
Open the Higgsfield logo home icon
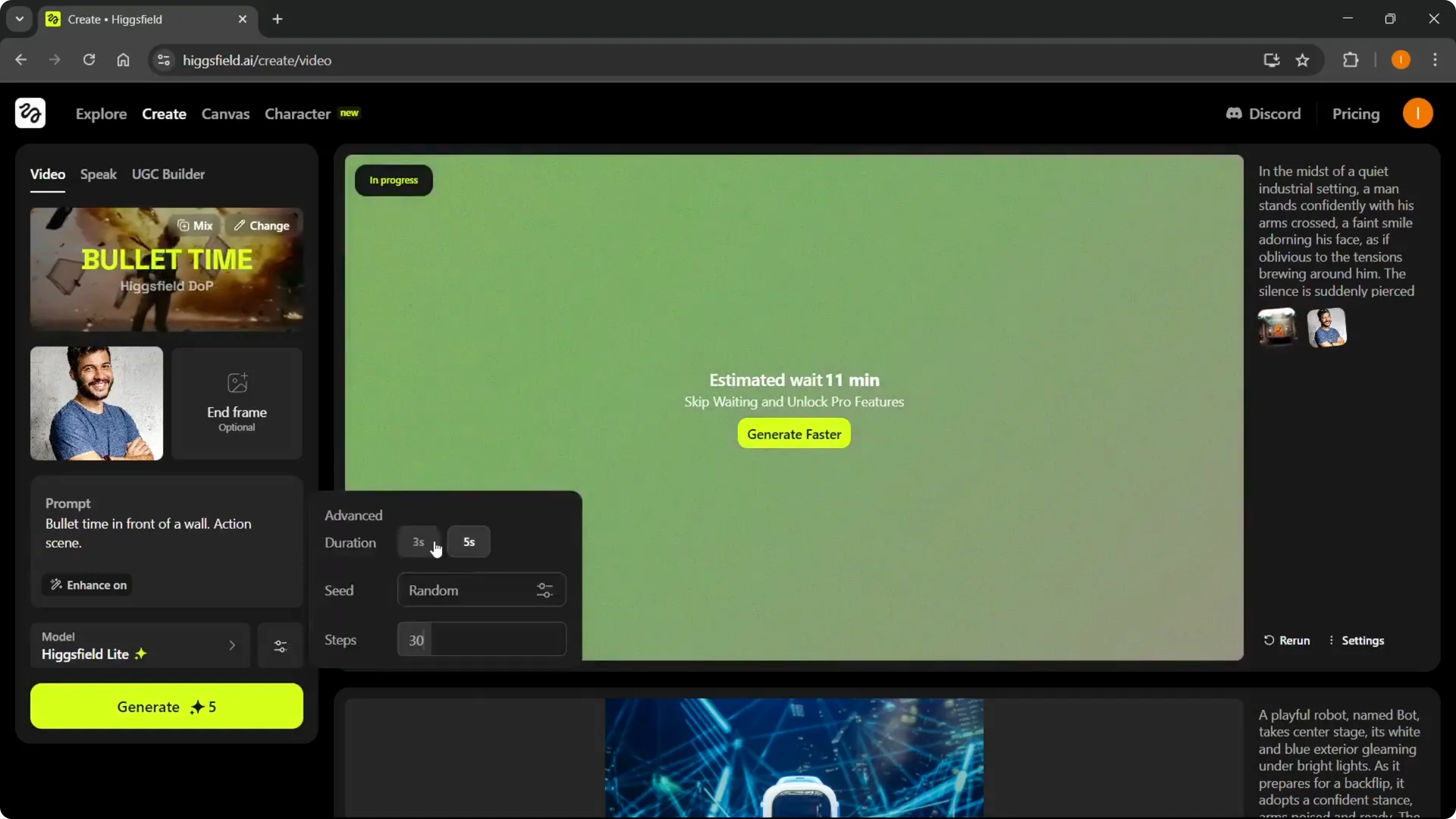pyautogui.click(x=30, y=113)
